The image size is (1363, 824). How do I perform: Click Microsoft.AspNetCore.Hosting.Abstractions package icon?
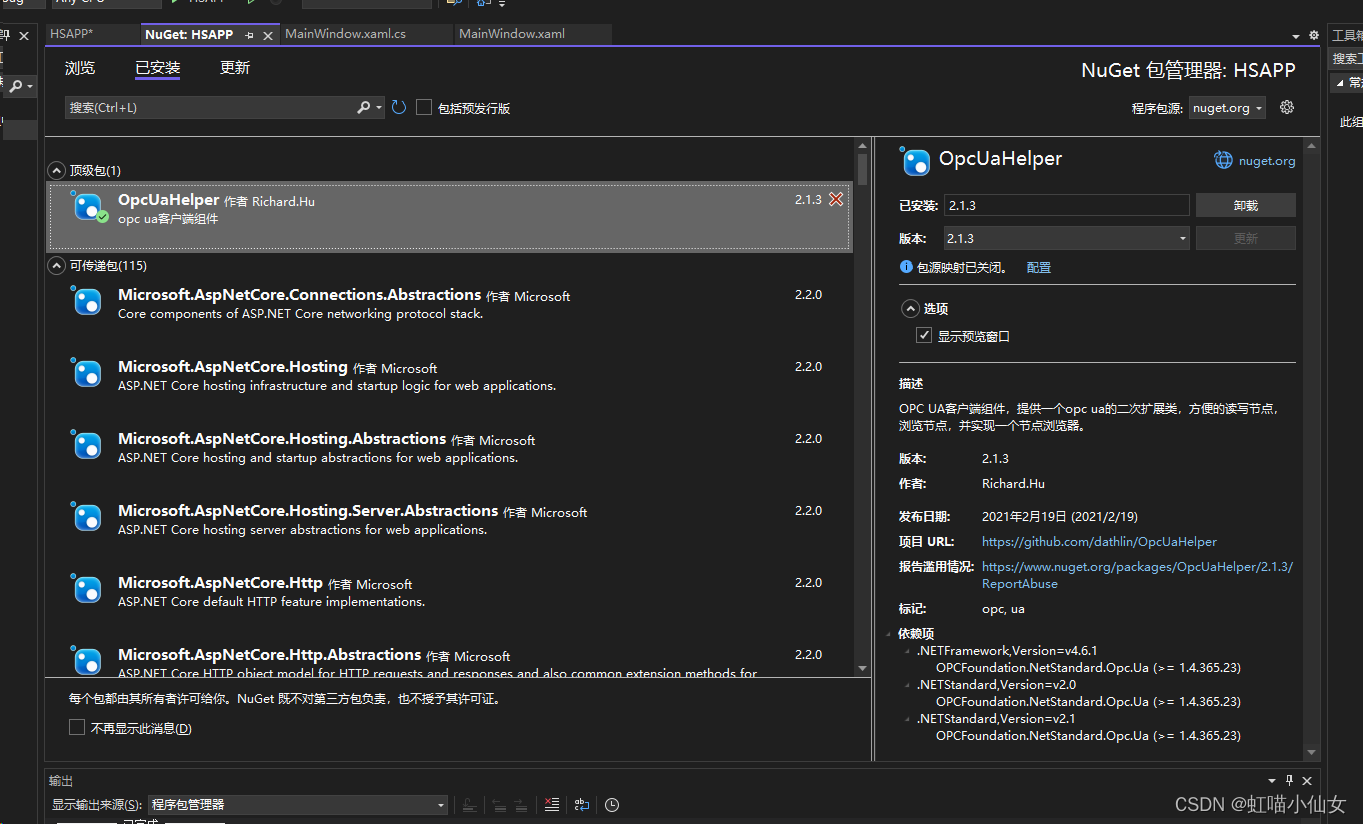click(87, 445)
